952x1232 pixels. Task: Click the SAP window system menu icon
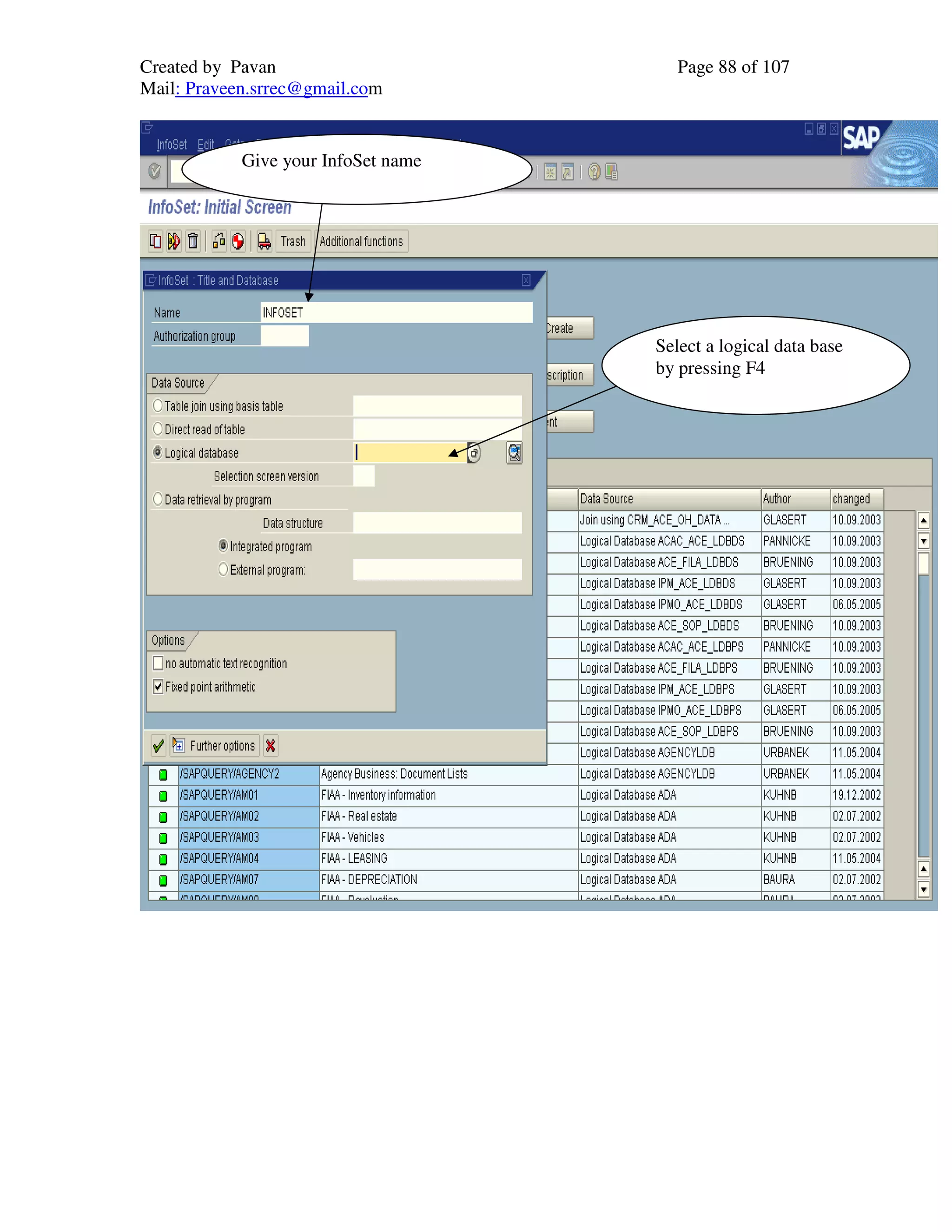pos(147,127)
